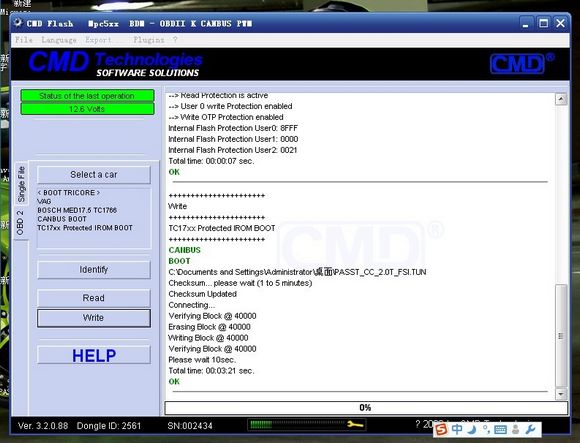Open the question mark help menu
This screenshot has width=580, height=443.
(x=175, y=40)
